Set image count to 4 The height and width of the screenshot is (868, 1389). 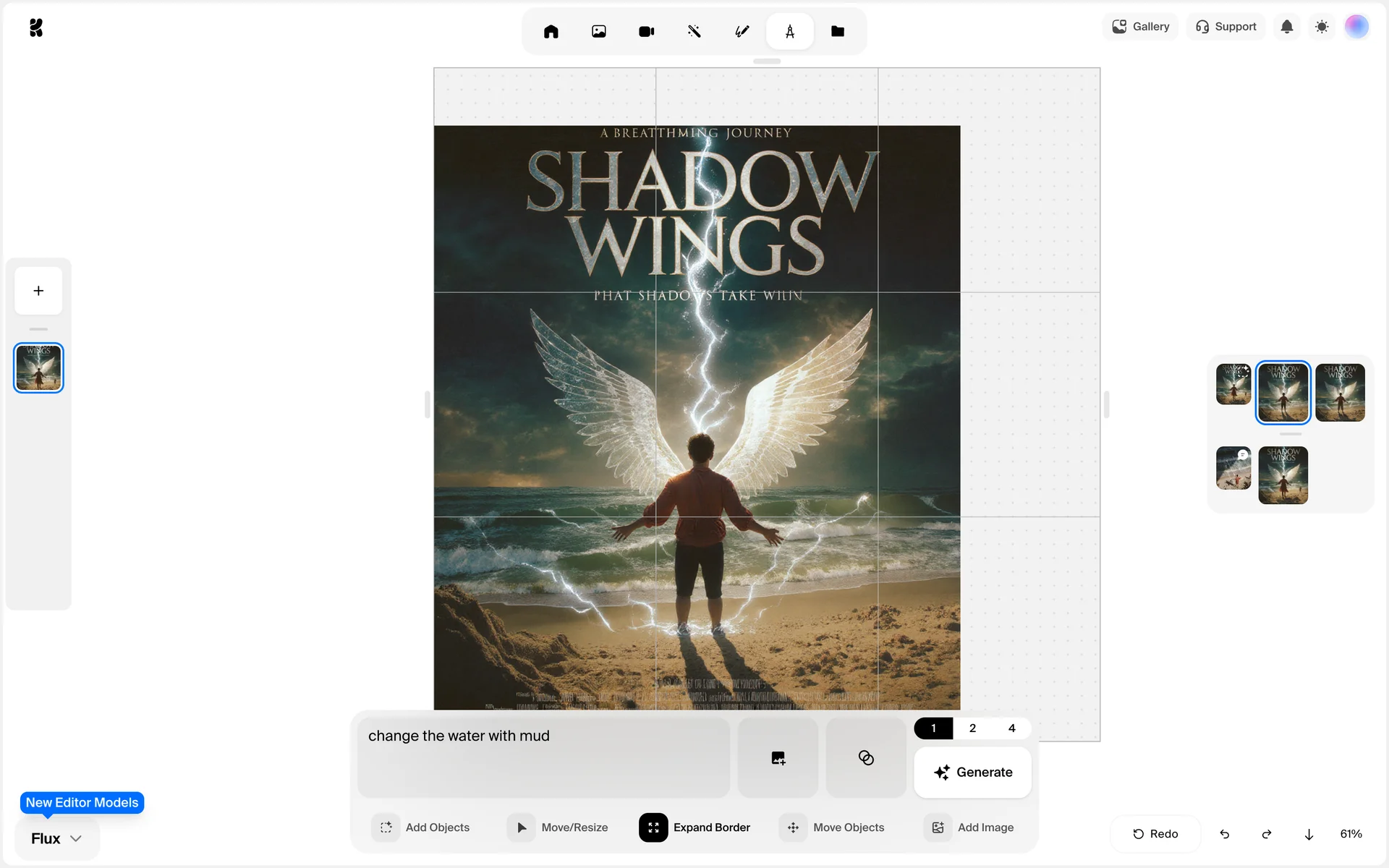[1011, 728]
